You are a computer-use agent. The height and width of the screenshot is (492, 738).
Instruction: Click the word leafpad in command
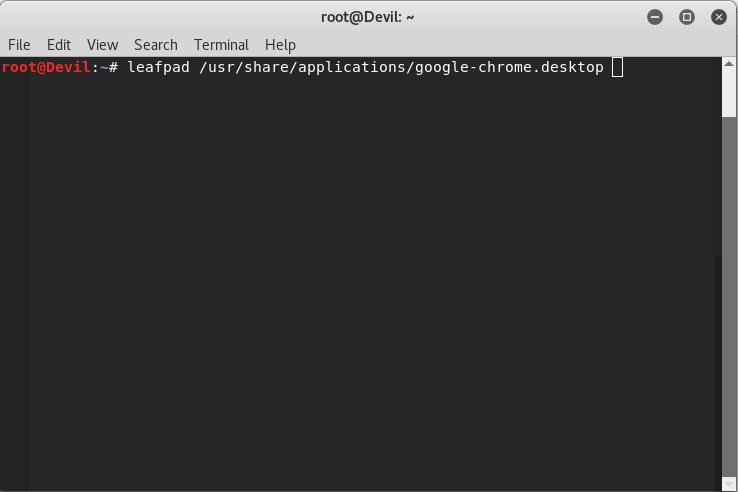pos(158,68)
